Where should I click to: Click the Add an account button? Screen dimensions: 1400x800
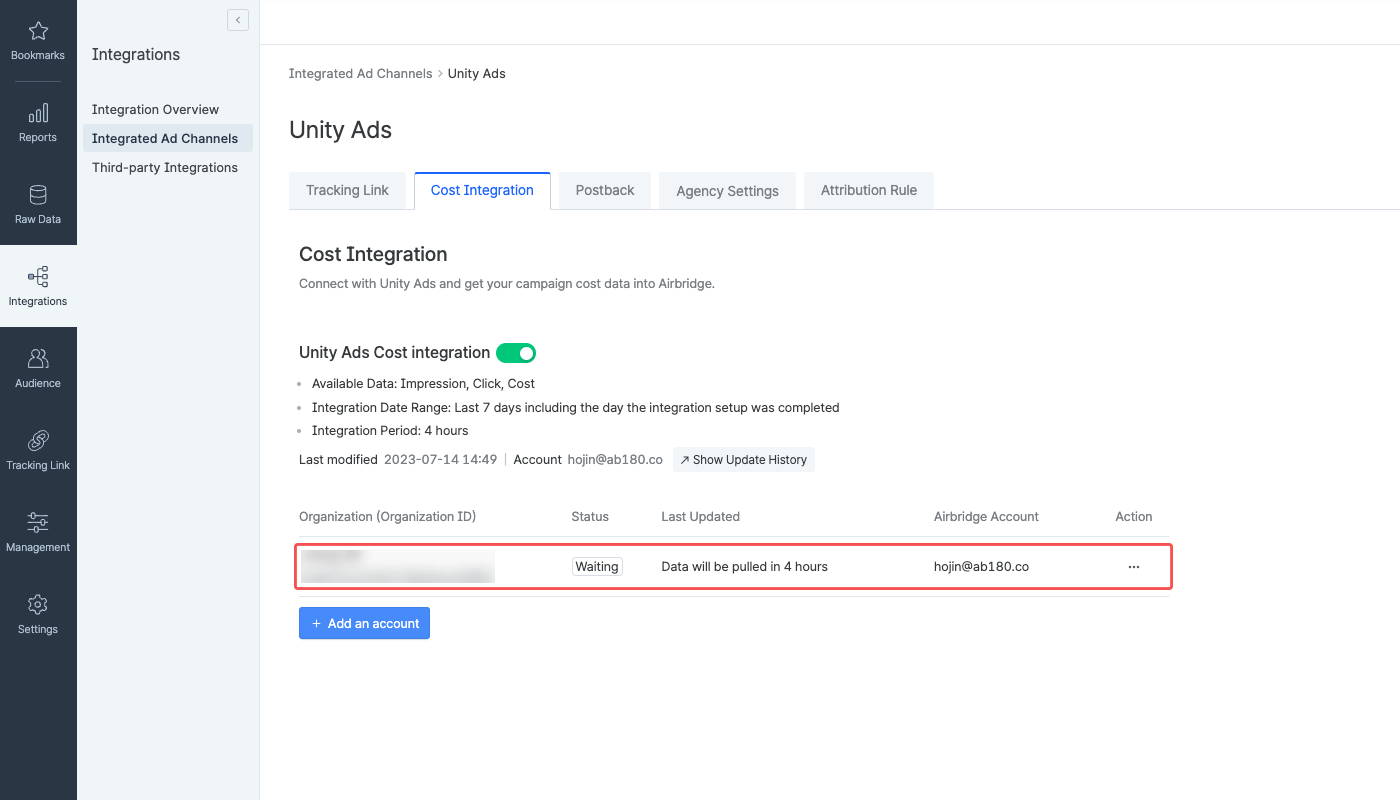(364, 623)
